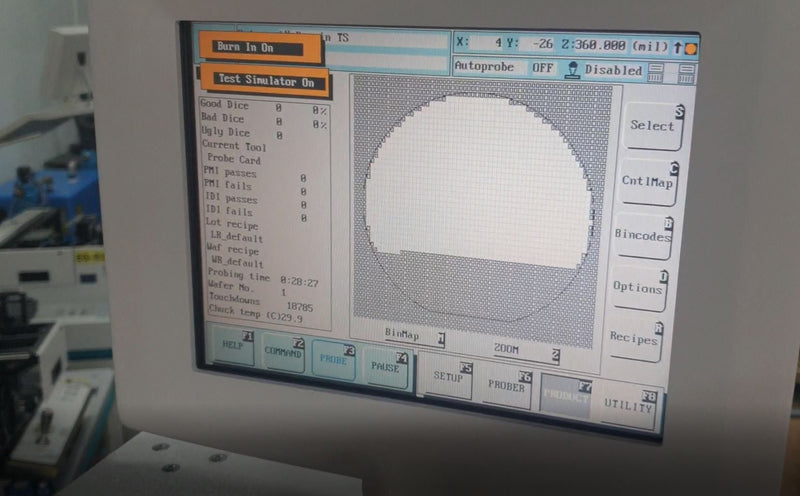Click the Lot recipe label

point(232,224)
